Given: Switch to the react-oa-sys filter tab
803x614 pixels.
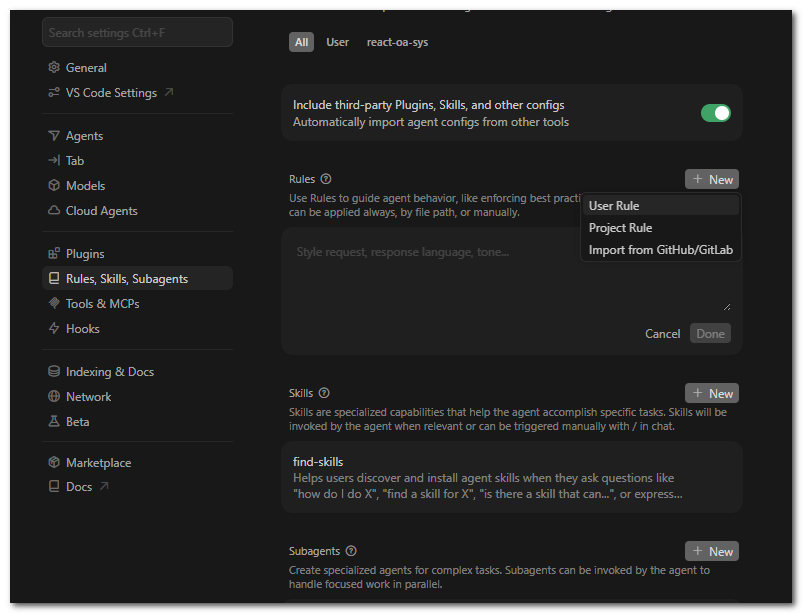Looking at the screenshot, I should [x=397, y=42].
